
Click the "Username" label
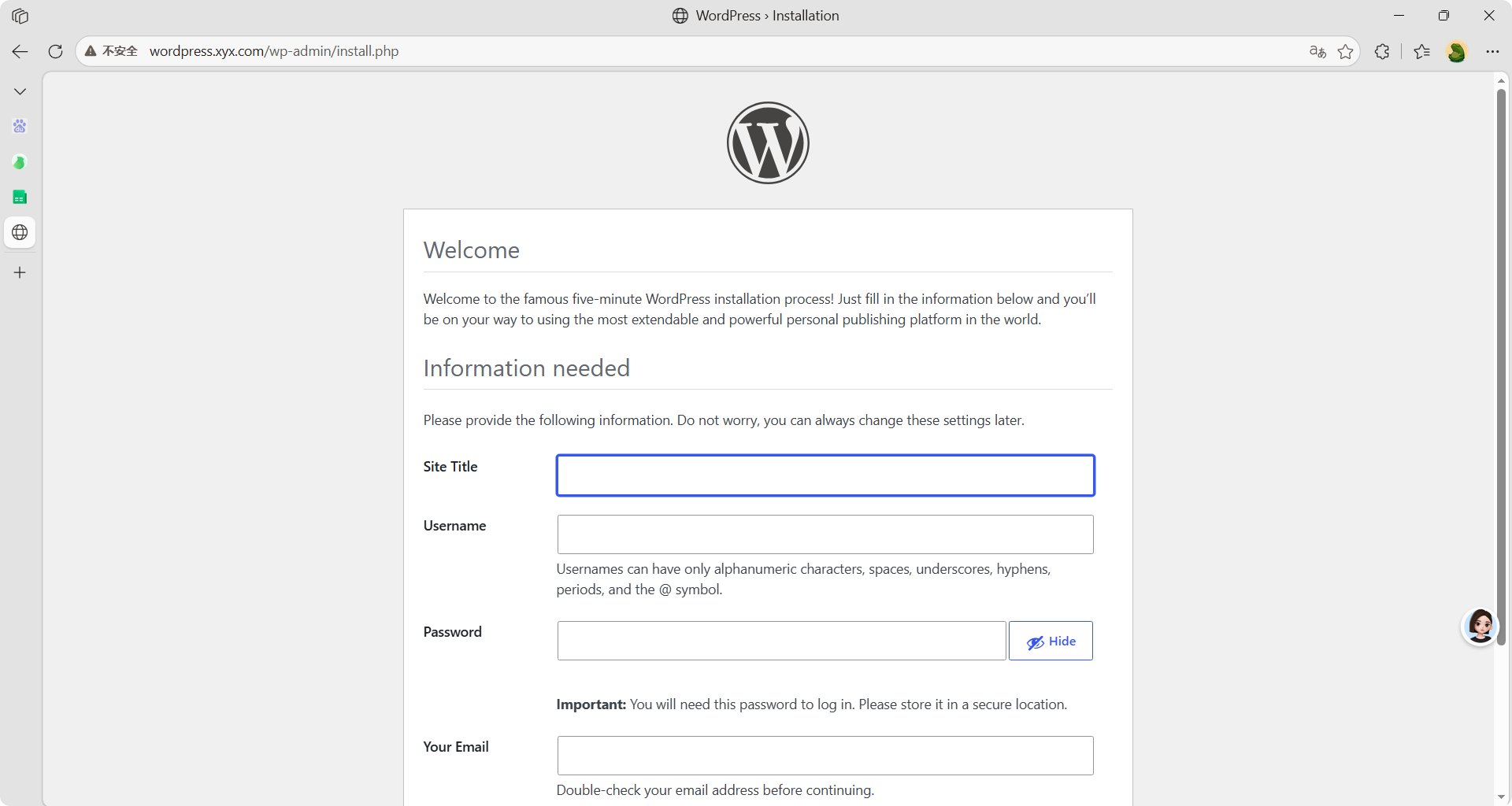[454, 526]
